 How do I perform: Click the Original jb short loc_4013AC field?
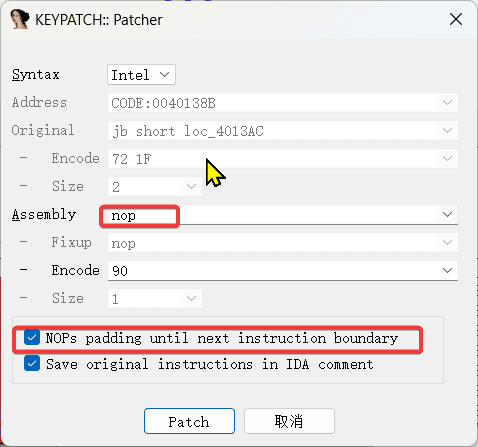(283, 131)
